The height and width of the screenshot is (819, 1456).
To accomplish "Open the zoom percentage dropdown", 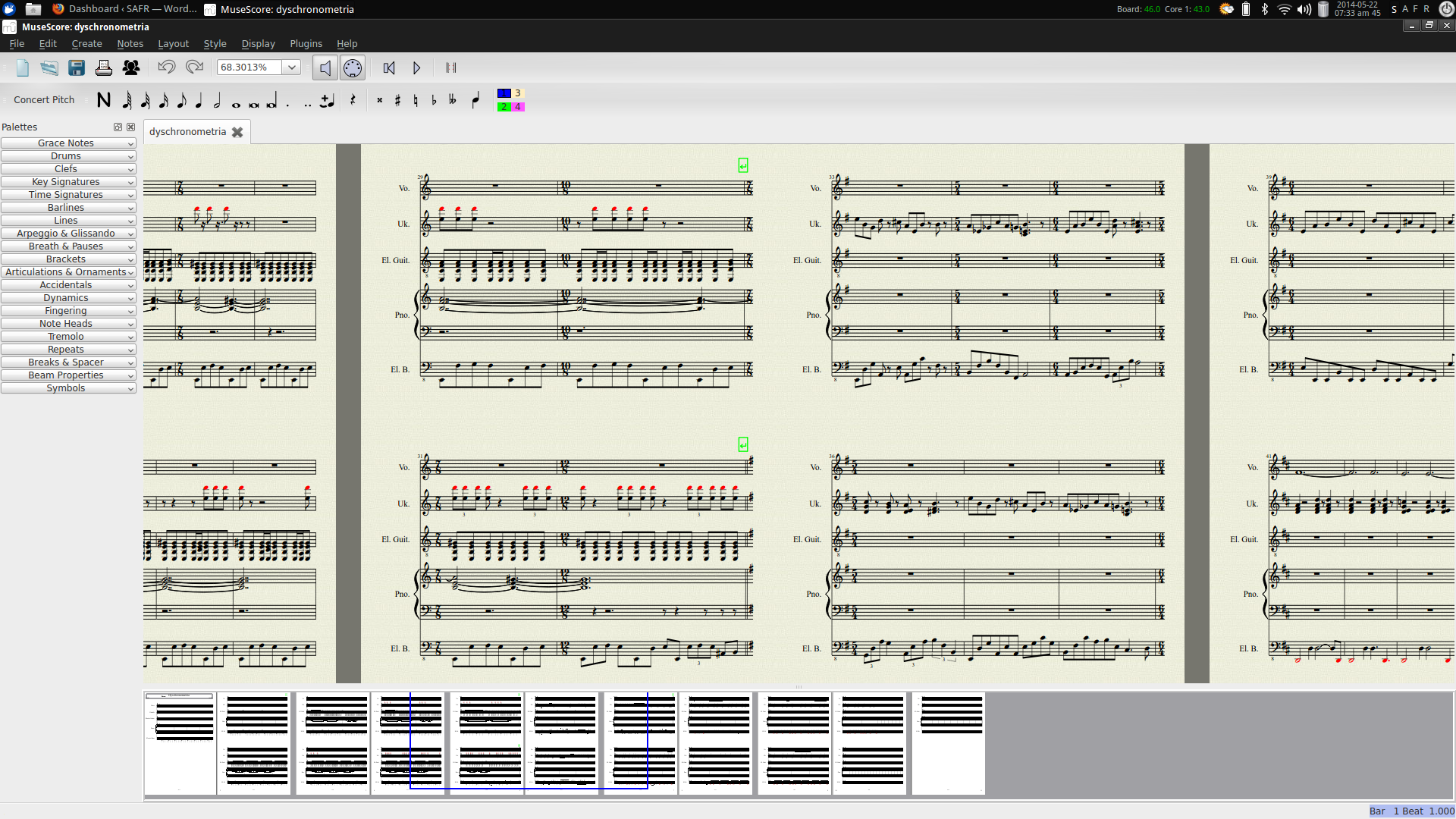I will pos(292,67).
